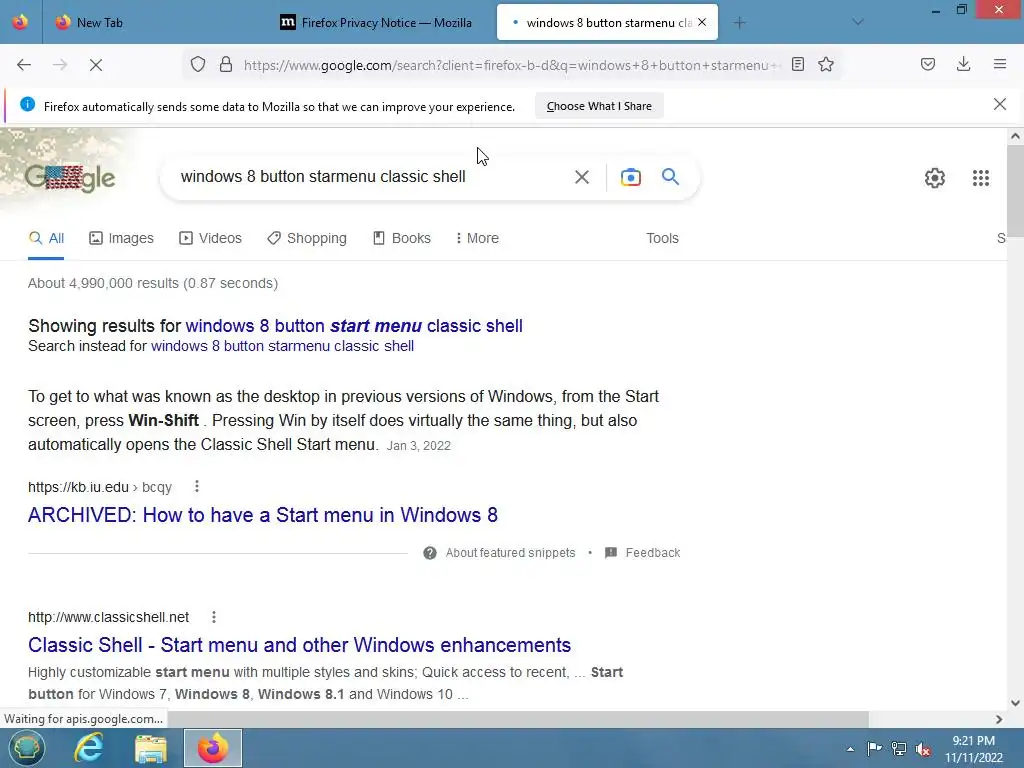
Task: Toggle reader view icon in the address bar
Action: click(797, 64)
